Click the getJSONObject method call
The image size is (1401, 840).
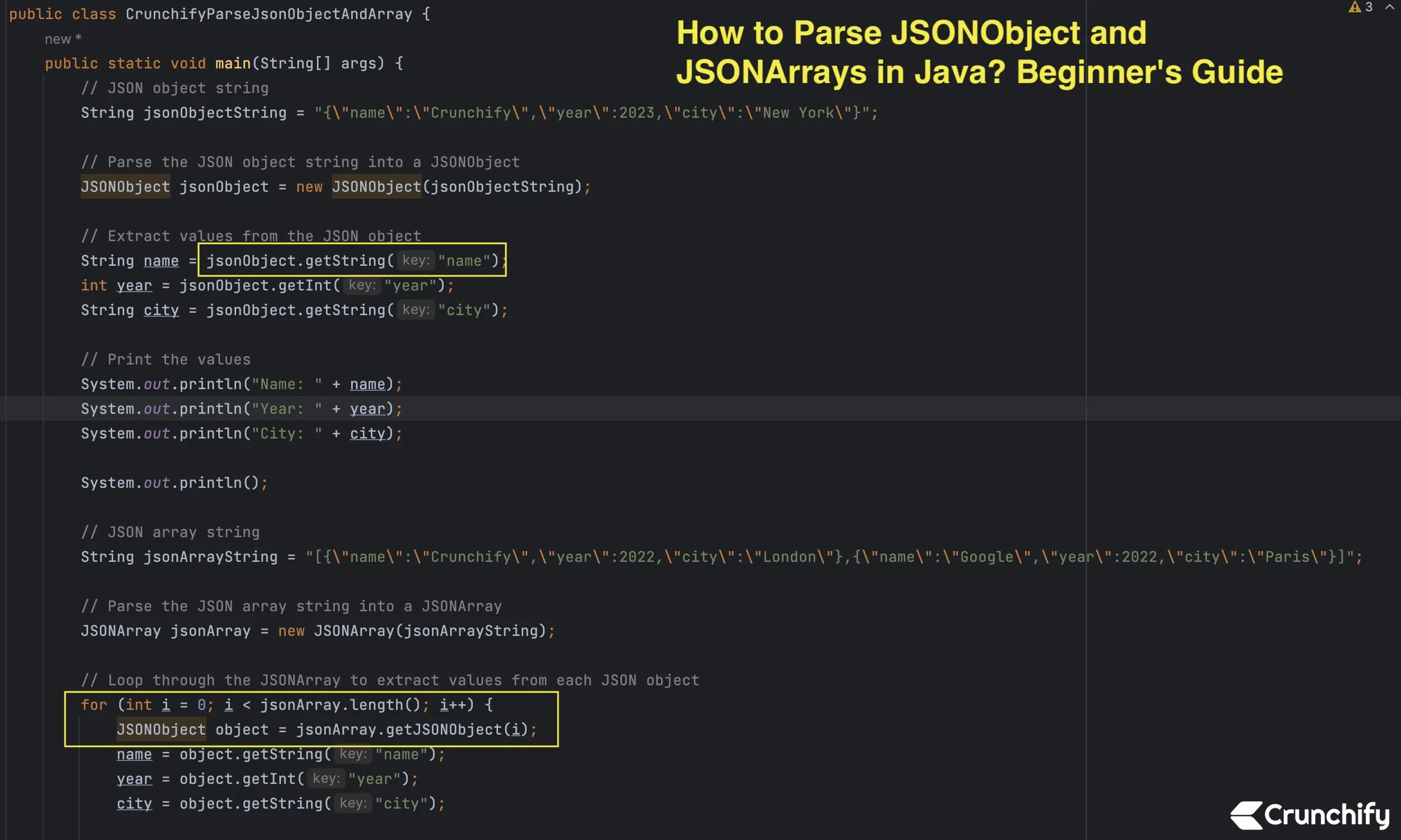[x=444, y=730]
